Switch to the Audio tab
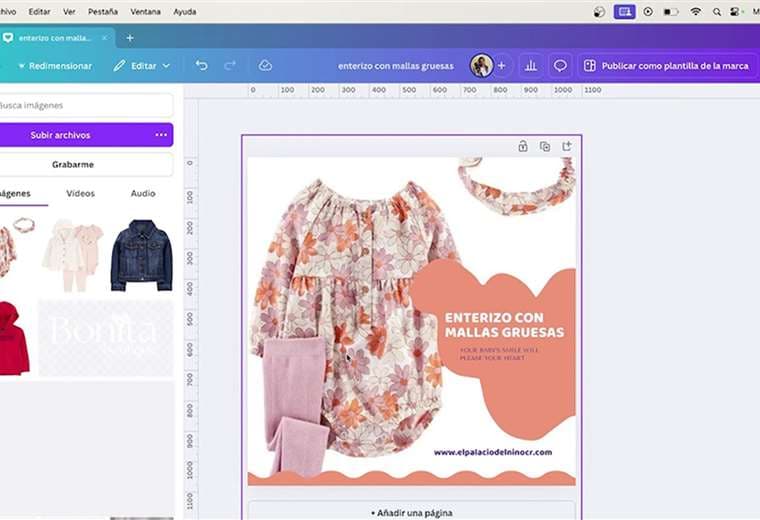Image resolution: width=760 pixels, height=520 pixels. tap(143, 193)
